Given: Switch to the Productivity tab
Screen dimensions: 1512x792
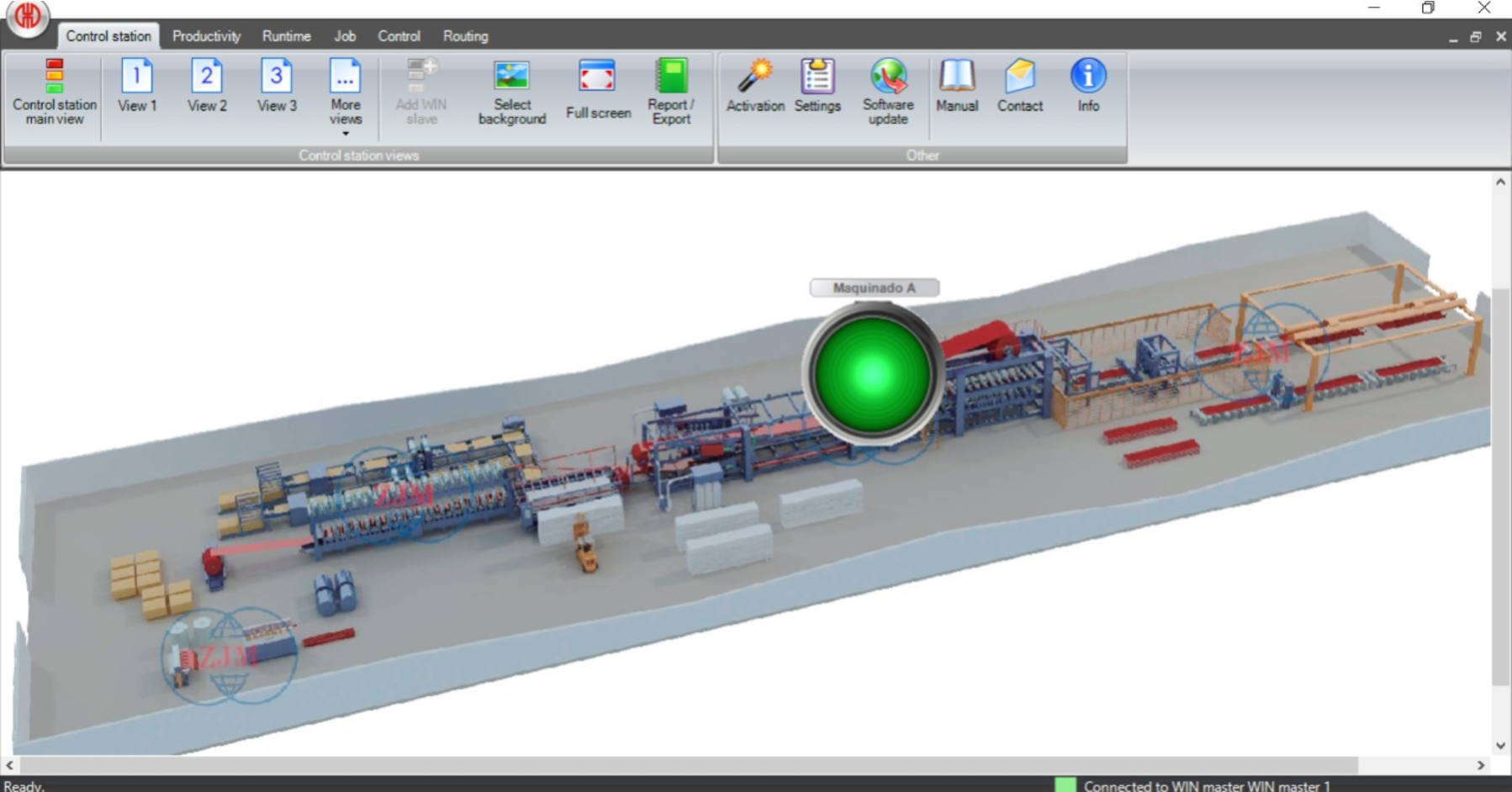Looking at the screenshot, I should [206, 36].
